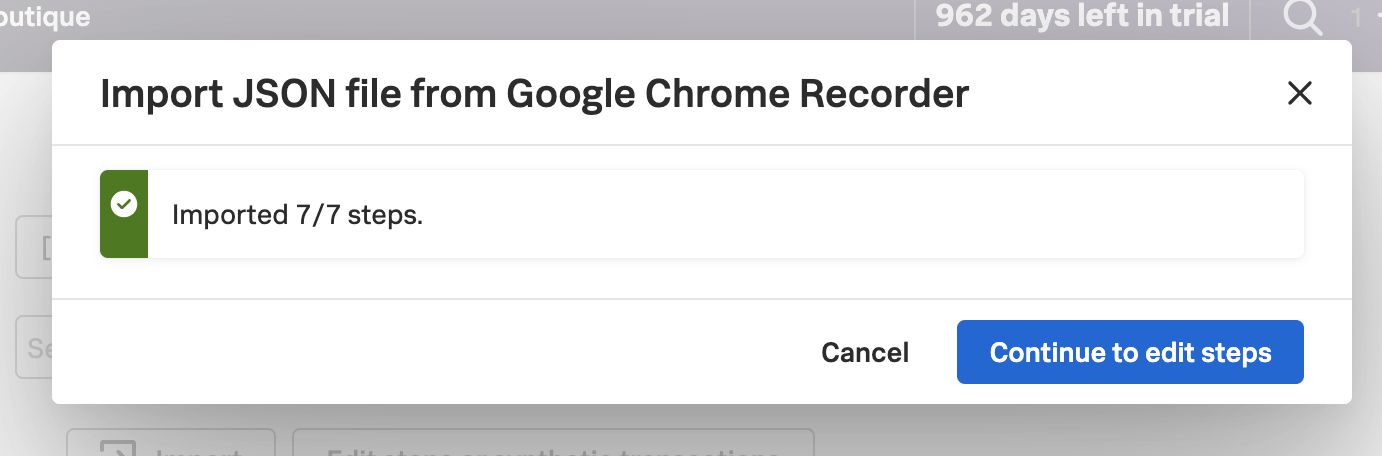This screenshot has width=1382, height=456.
Task: Click the white import result banner
Action: (800, 215)
